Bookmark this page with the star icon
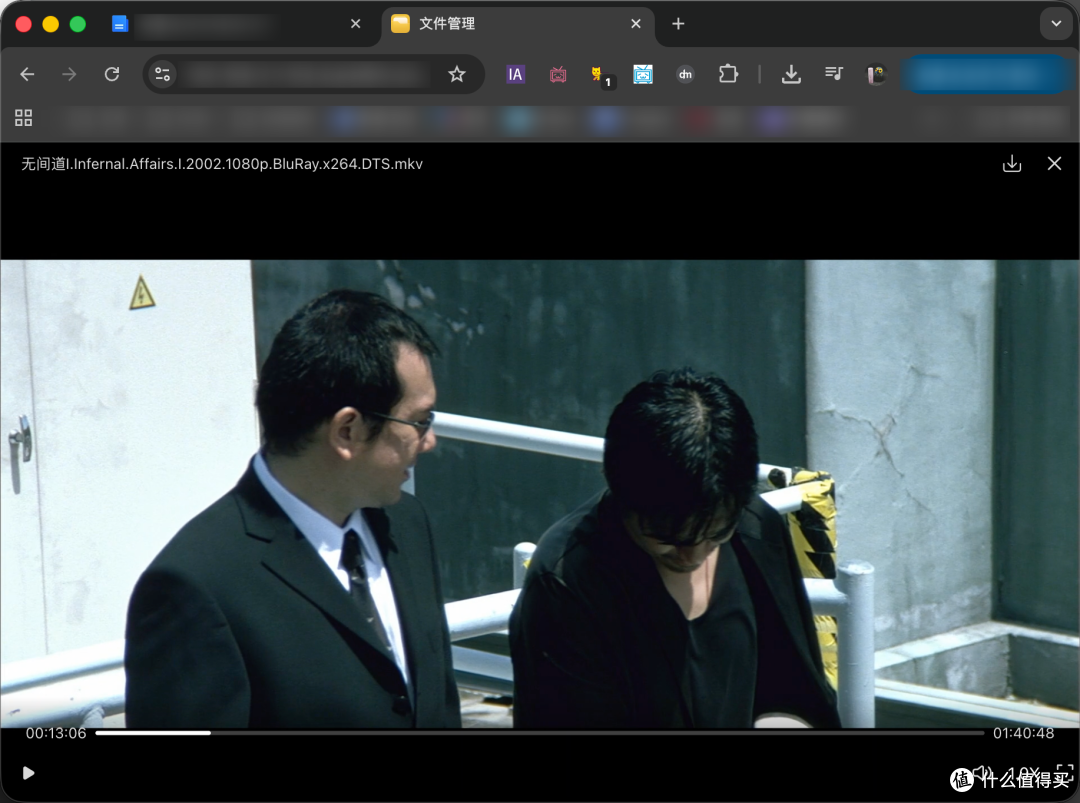The width and height of the screenshot is (1080, 803). 457,74
